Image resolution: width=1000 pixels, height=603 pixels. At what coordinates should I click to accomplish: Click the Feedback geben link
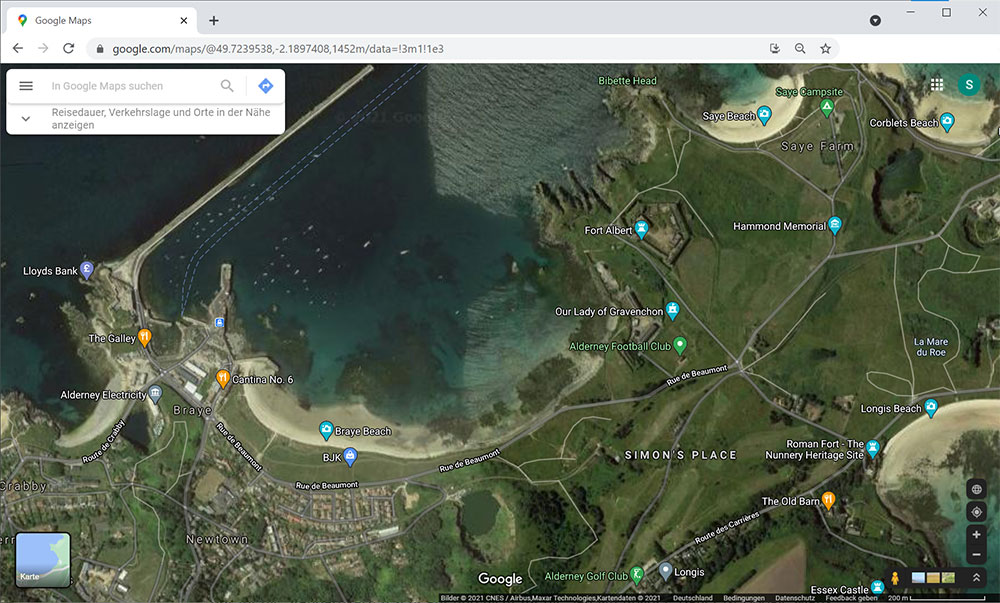click(851, 598)
